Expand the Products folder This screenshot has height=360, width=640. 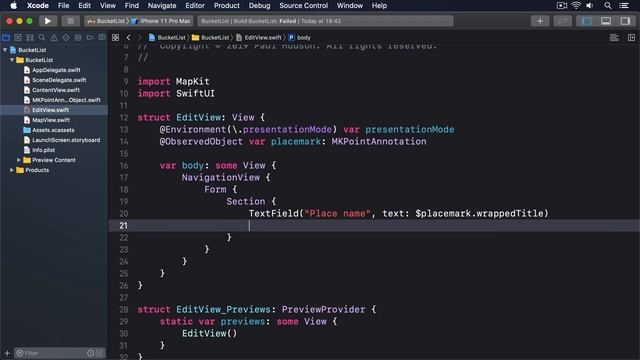click(12, 170)
